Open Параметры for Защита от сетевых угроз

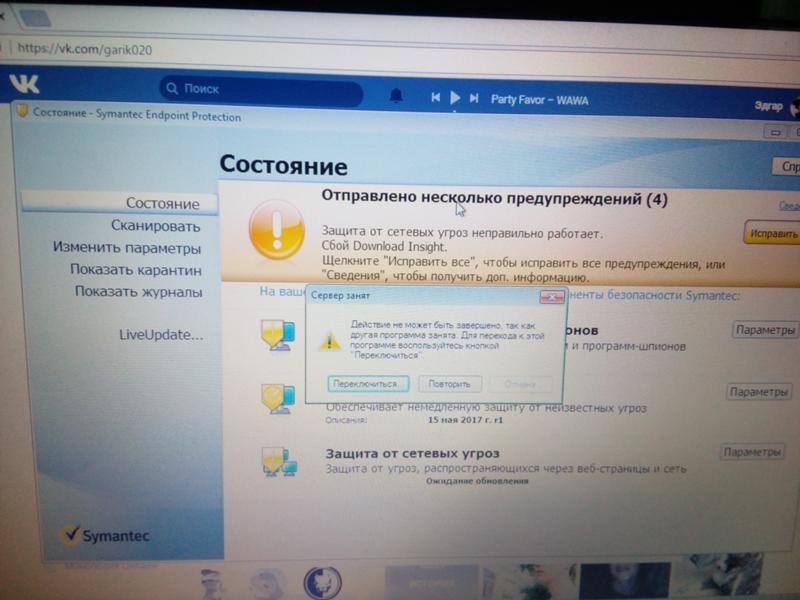pos(753,452)
